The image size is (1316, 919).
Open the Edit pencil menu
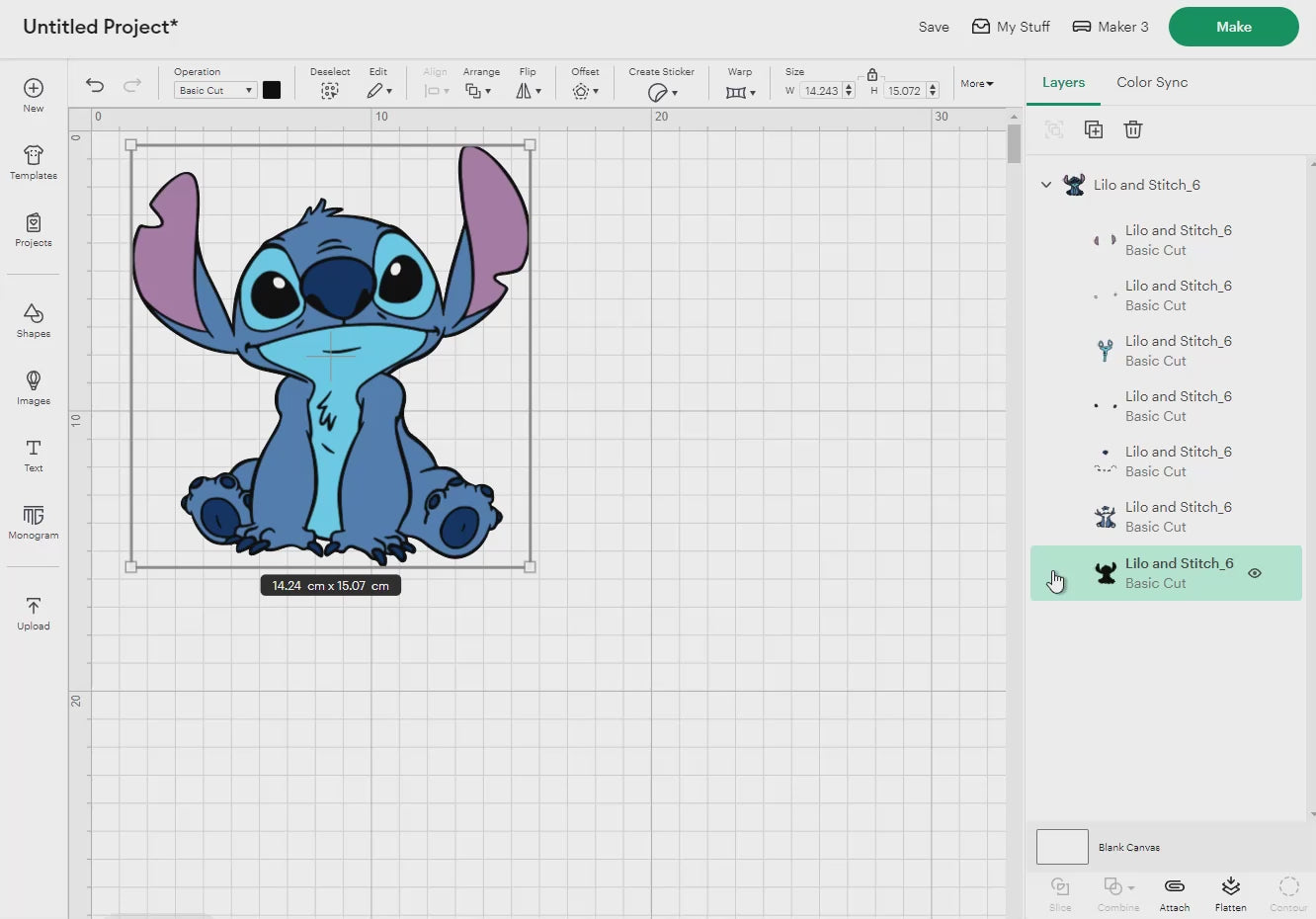pyautogui.click(x=379, y=91)
